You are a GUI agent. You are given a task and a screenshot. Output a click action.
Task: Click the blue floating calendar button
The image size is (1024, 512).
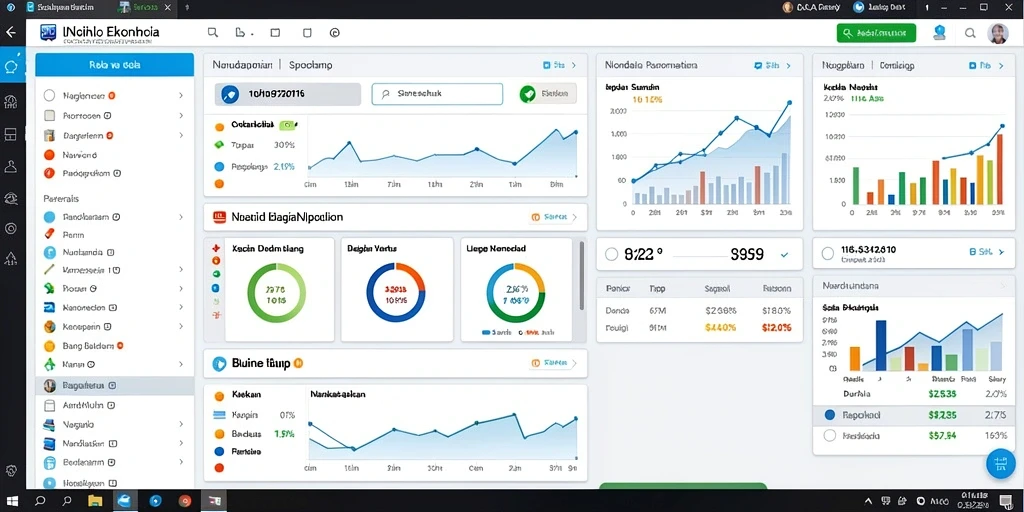[1000, 464]
